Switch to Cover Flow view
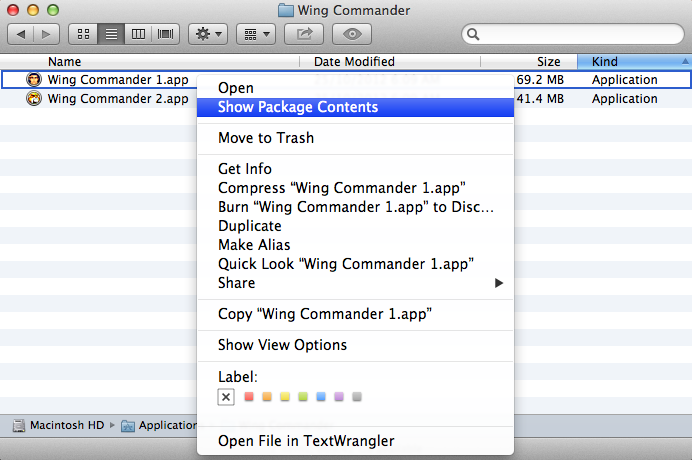The image size is (692, 460). coord(165,34)
